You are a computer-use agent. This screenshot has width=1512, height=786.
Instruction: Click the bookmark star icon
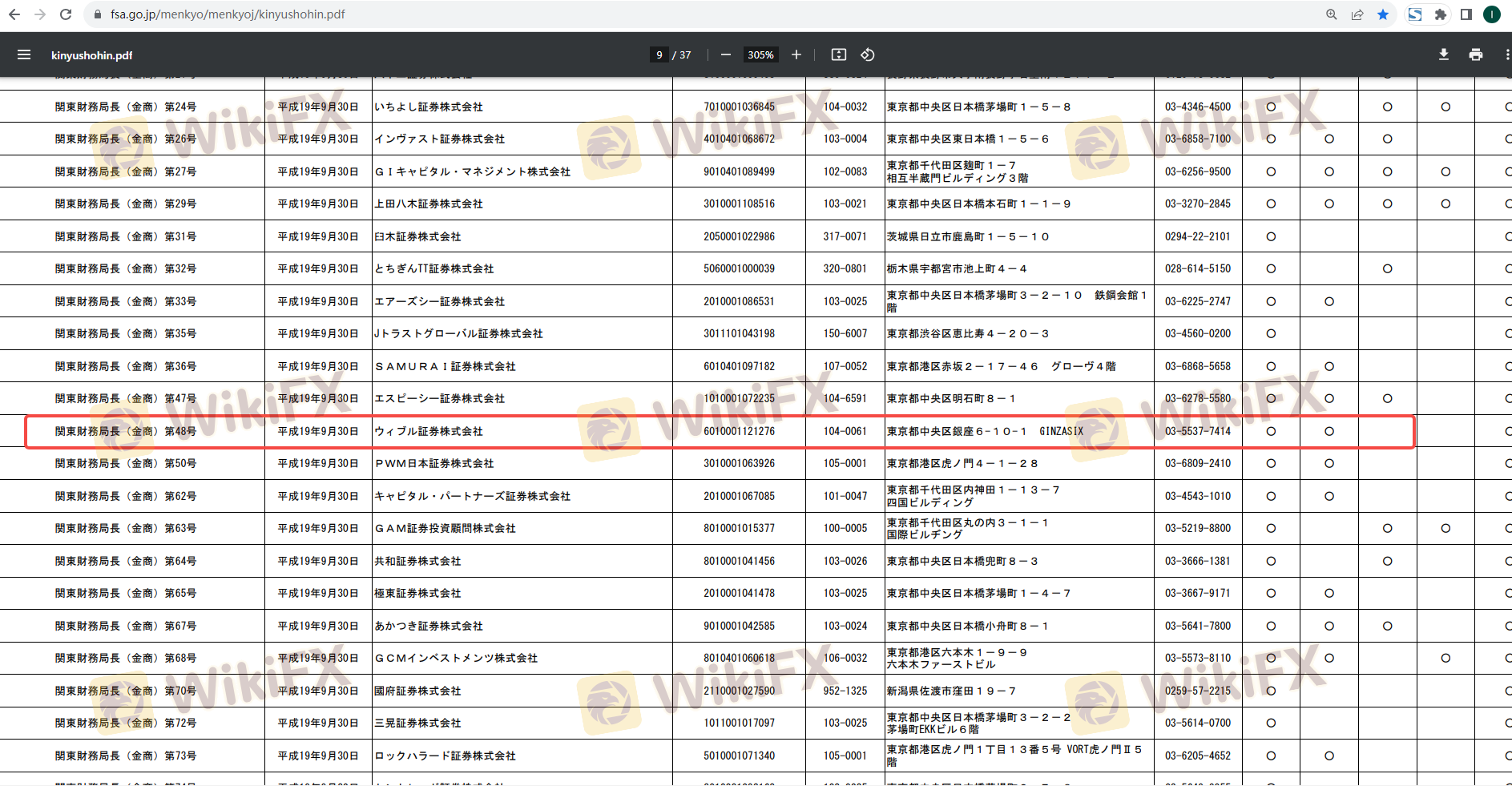click(x=1382, y=14)
